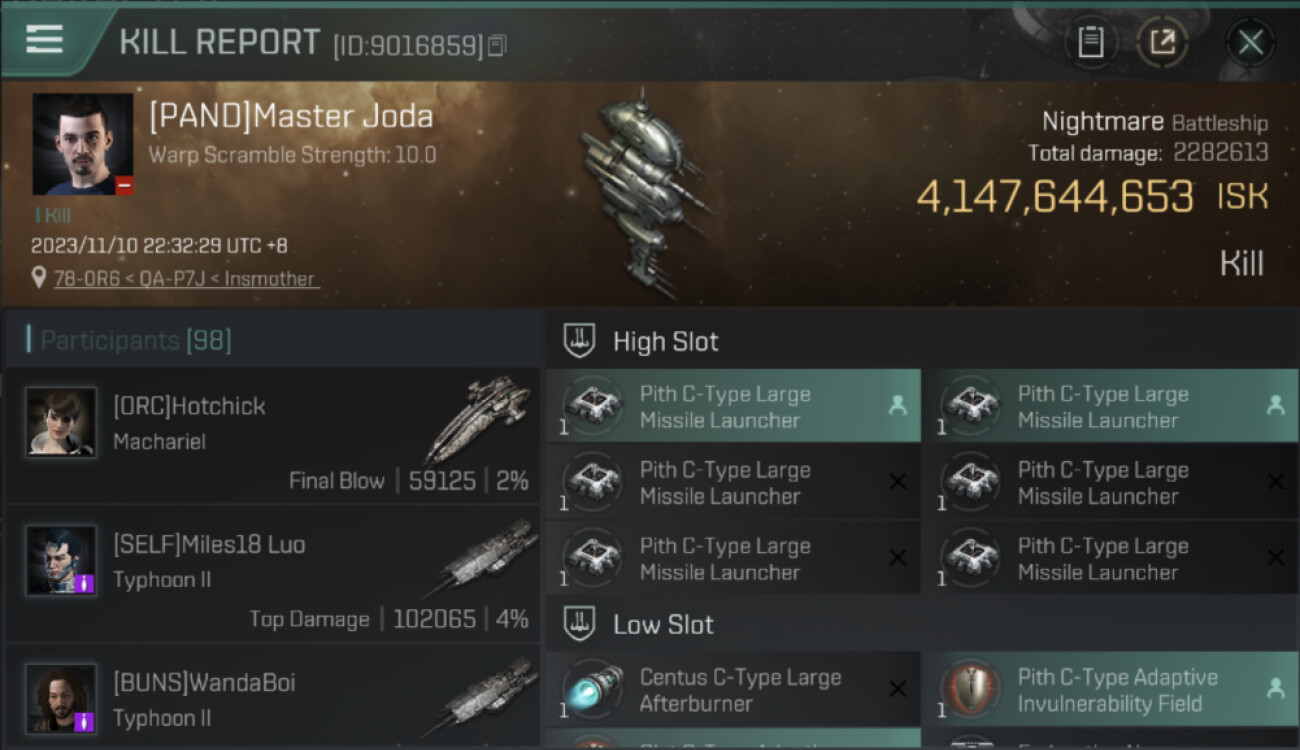
Task: Click the Centus C-Type Large Afterburner icon
Action: (594, 689)
